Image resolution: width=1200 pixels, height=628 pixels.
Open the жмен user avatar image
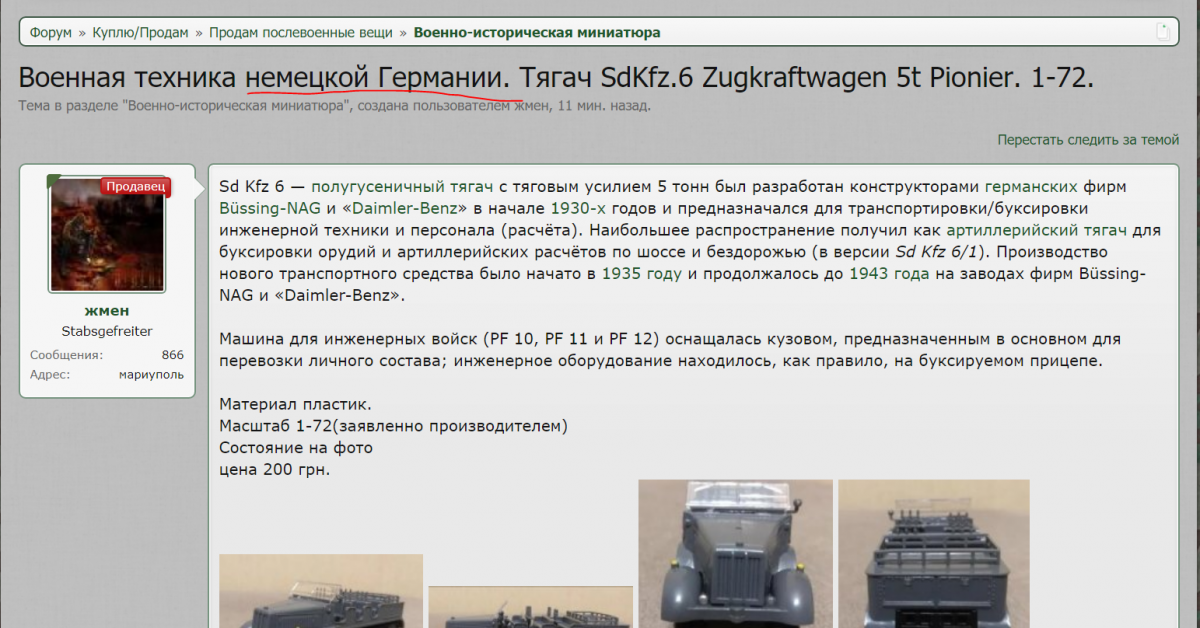tap(106, 235)
